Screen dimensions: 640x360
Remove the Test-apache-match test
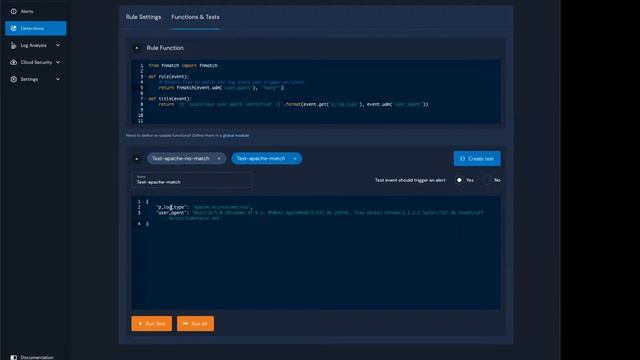point(295,159)
